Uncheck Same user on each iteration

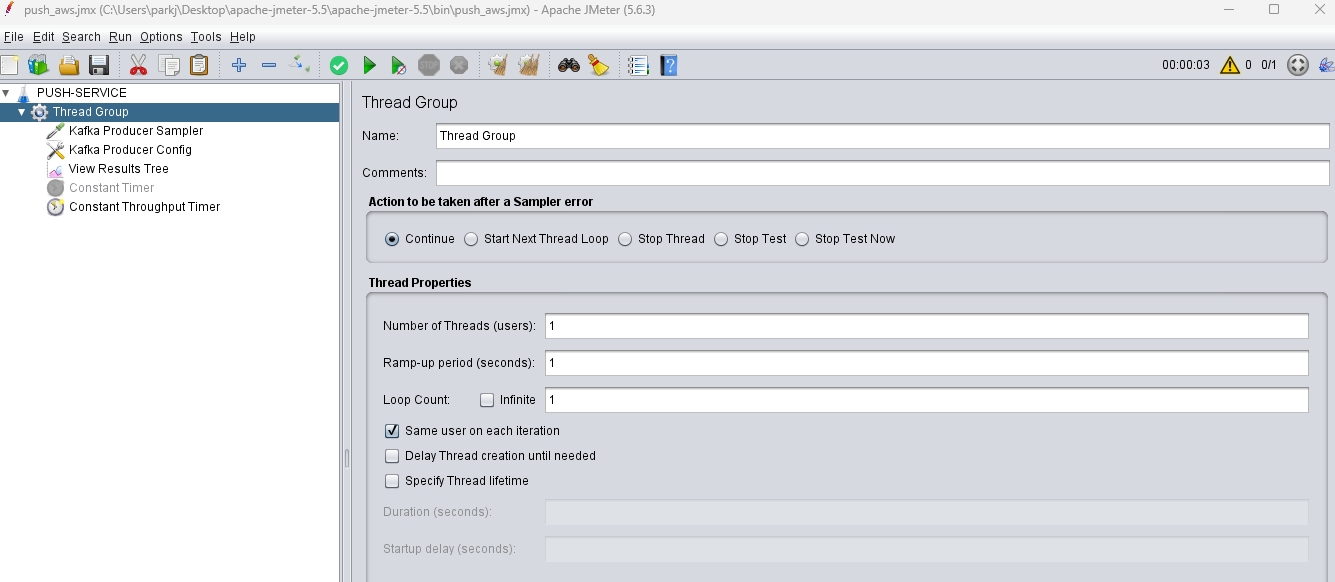(x=392, y=431)
